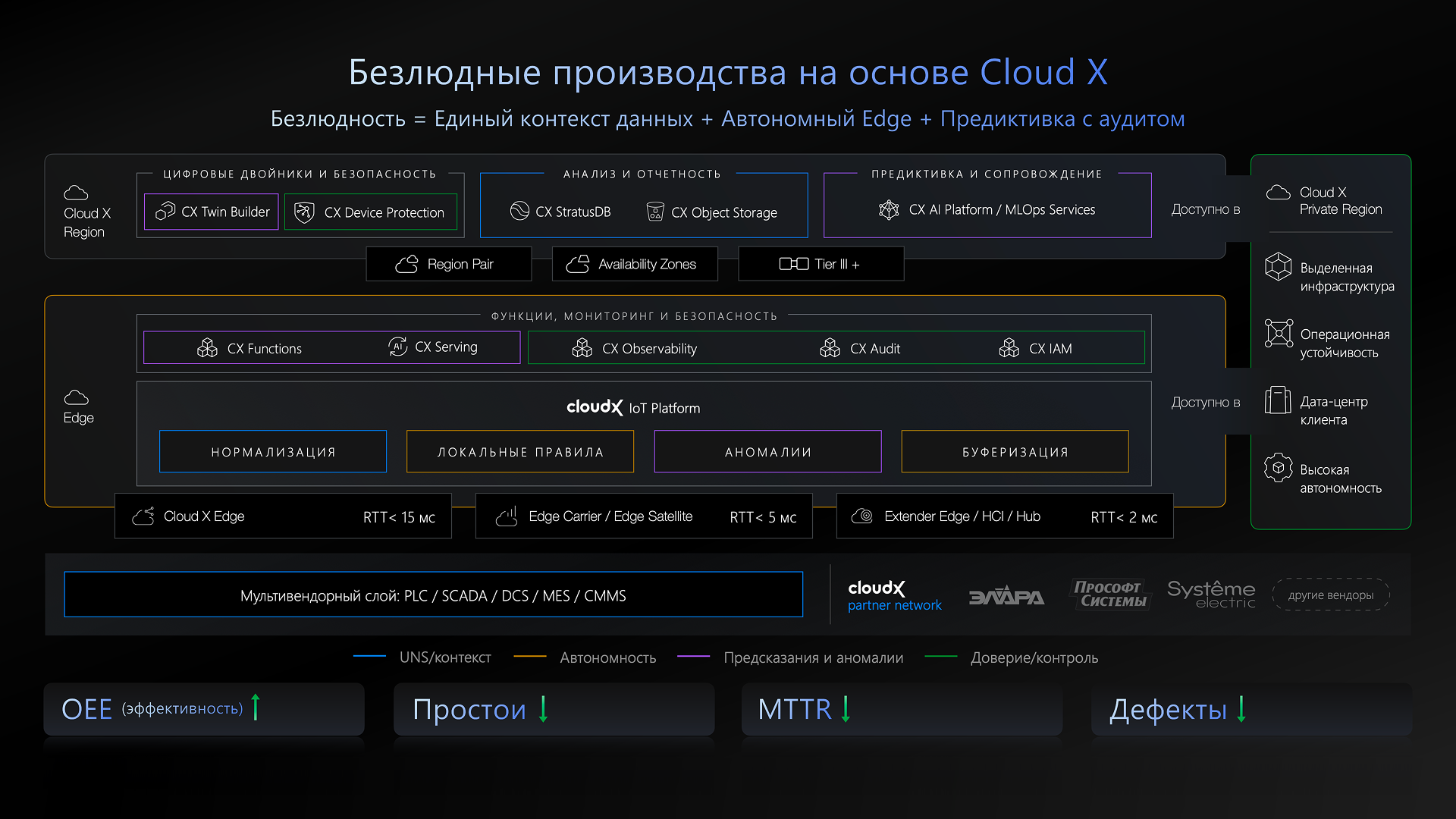
Task: Click the Availability Zones cloud icon
Action: [578, 264]
